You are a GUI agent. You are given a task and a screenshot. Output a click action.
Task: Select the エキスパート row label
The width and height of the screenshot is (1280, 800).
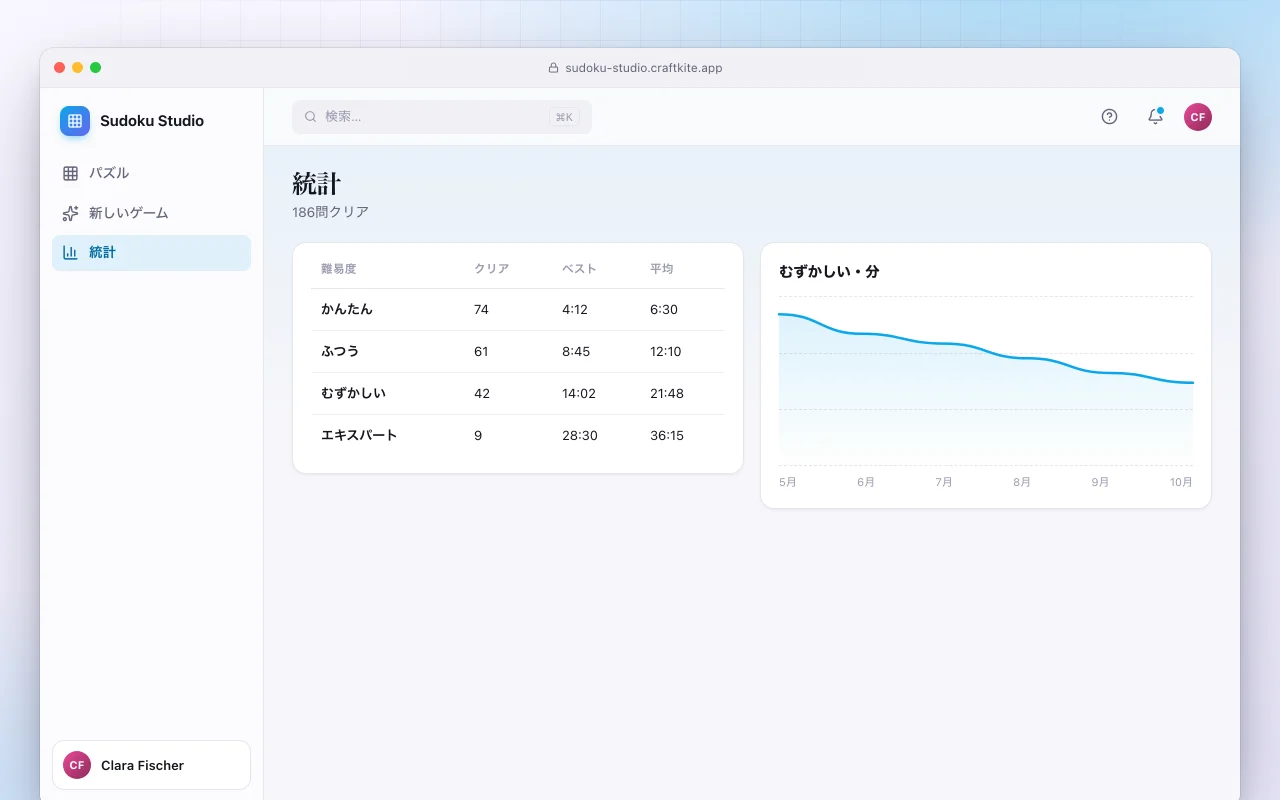(x=359, y=436)
